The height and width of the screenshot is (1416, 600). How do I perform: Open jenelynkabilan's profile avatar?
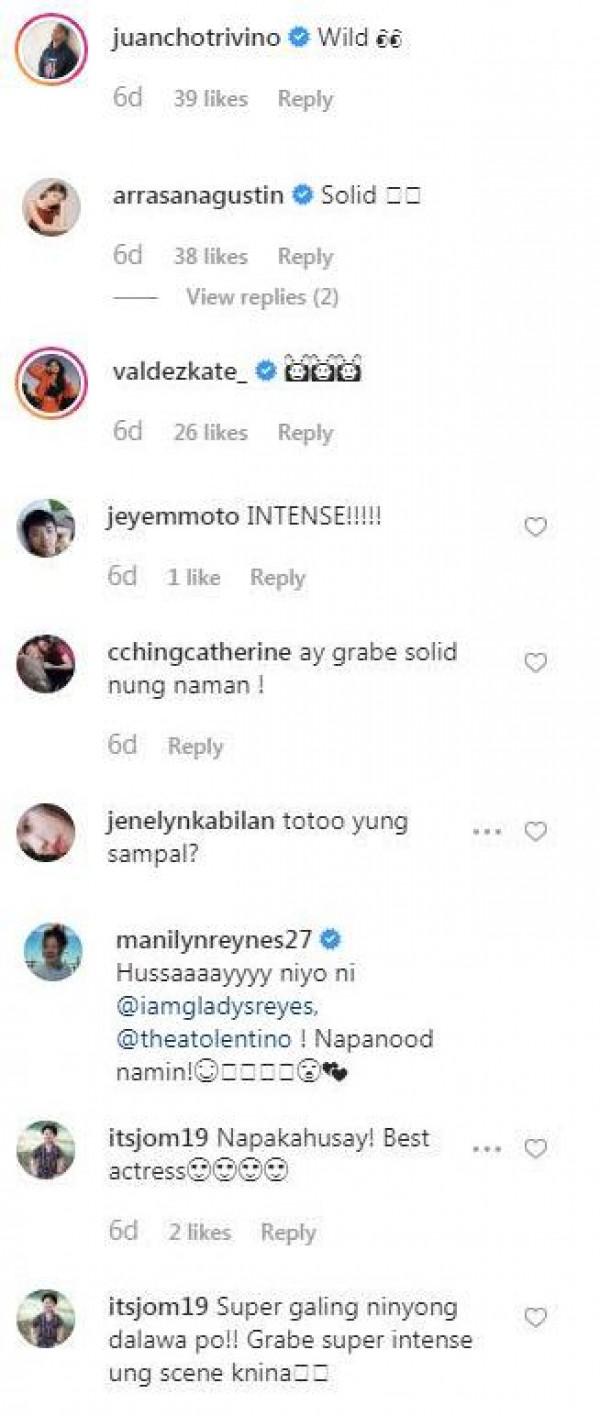pos(47,832)
